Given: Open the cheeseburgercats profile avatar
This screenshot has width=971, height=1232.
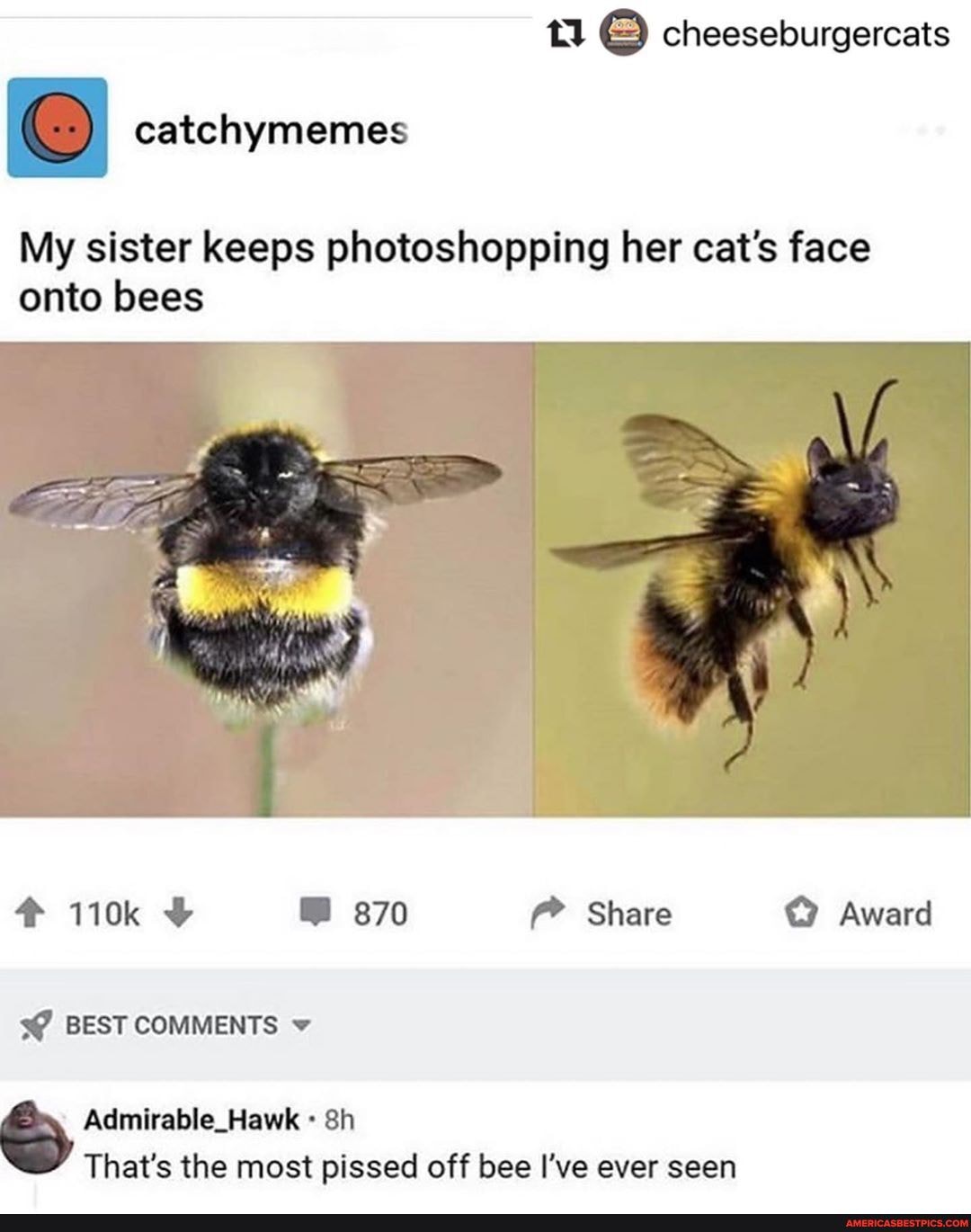Looking at the screenshot, I should pyautogui.click(x=624, y=33).
